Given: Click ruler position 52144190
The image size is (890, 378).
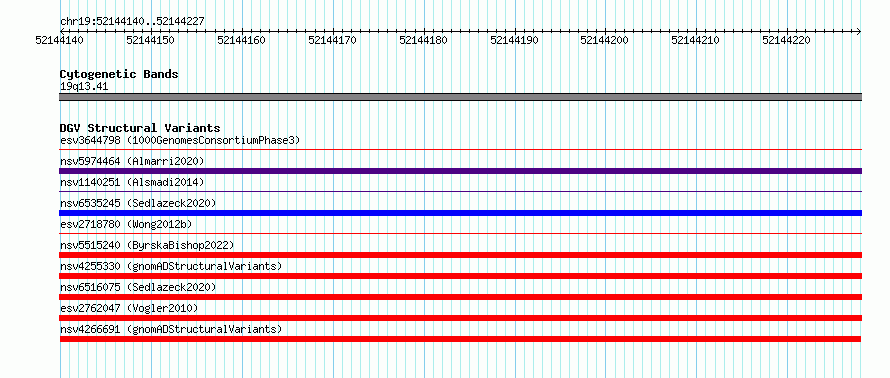Looking at the screenshot, I should tap(514, 40).
